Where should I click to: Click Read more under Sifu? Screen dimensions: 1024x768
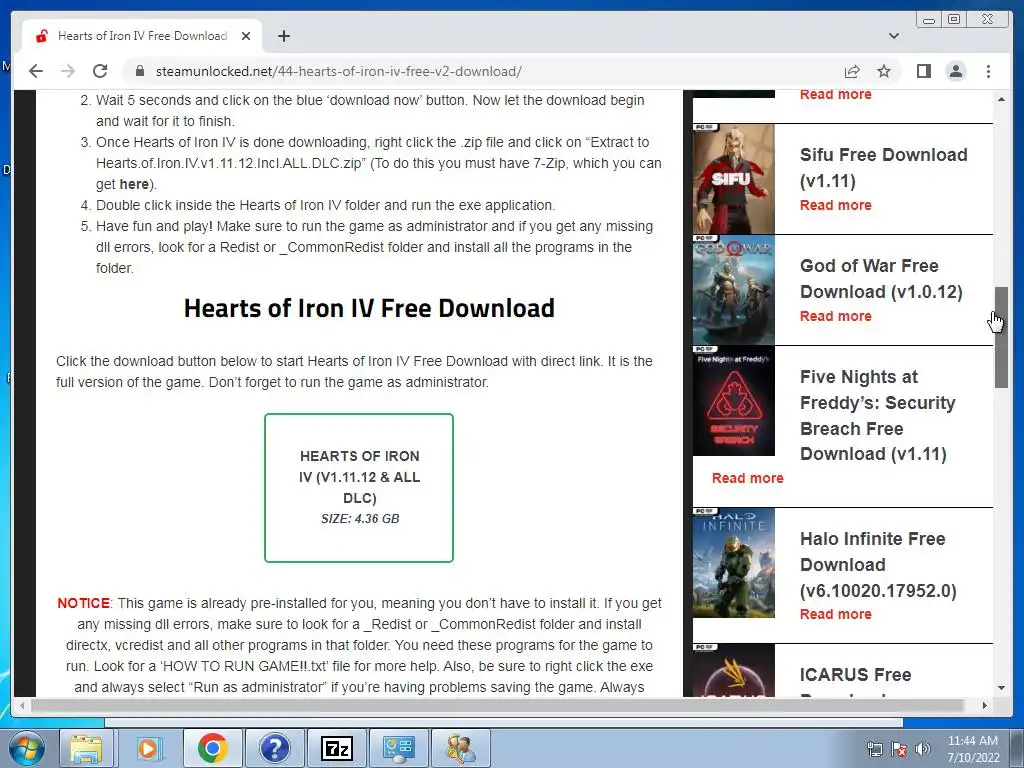click(x=835, y=205)
